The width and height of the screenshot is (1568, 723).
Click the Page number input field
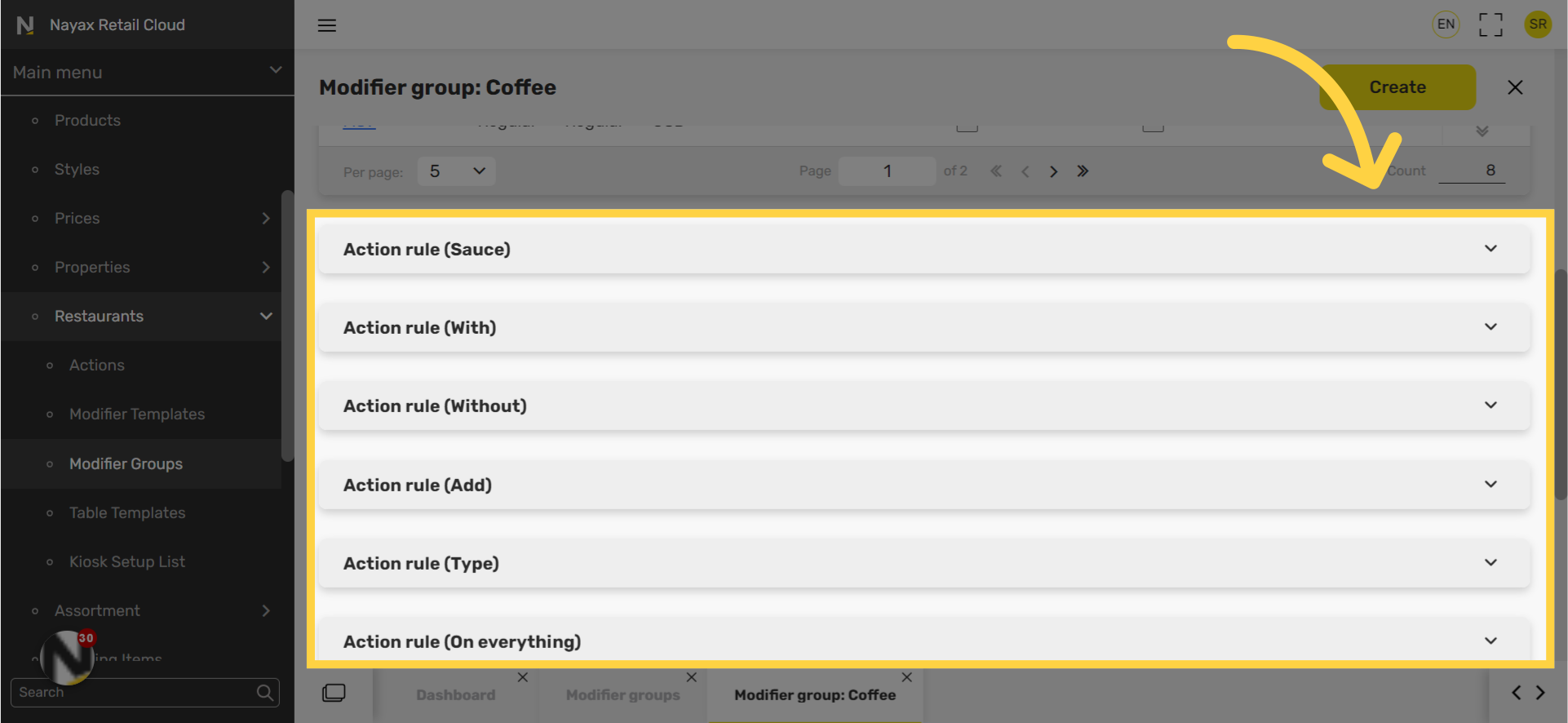(887, 171)
